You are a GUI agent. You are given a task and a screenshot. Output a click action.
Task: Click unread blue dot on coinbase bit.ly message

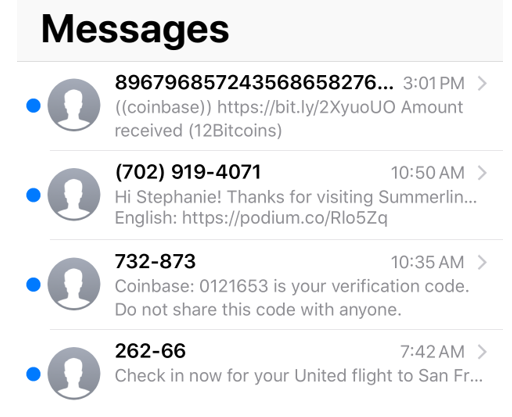coord(33,106)
